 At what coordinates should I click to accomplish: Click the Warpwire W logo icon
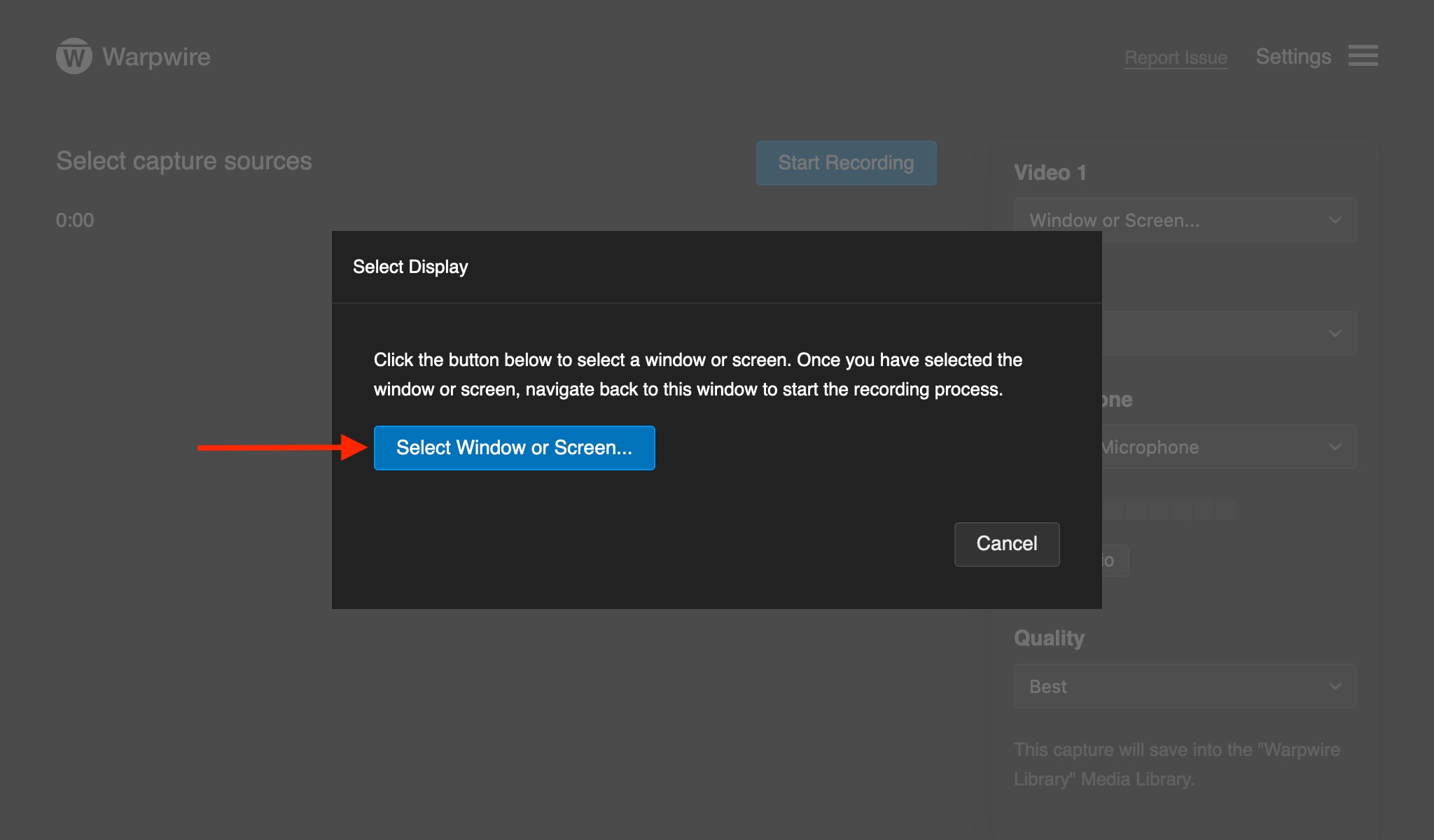coord(74,56)
